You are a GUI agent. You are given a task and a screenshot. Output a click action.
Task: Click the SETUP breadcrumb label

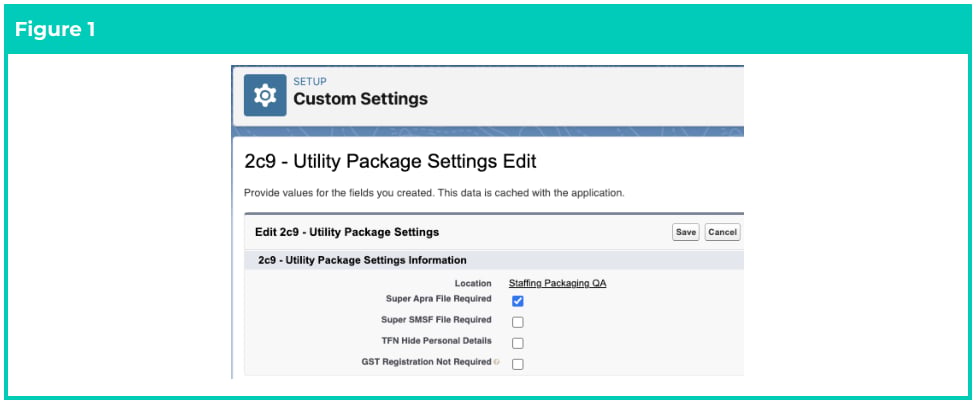[x=310, y=82]
